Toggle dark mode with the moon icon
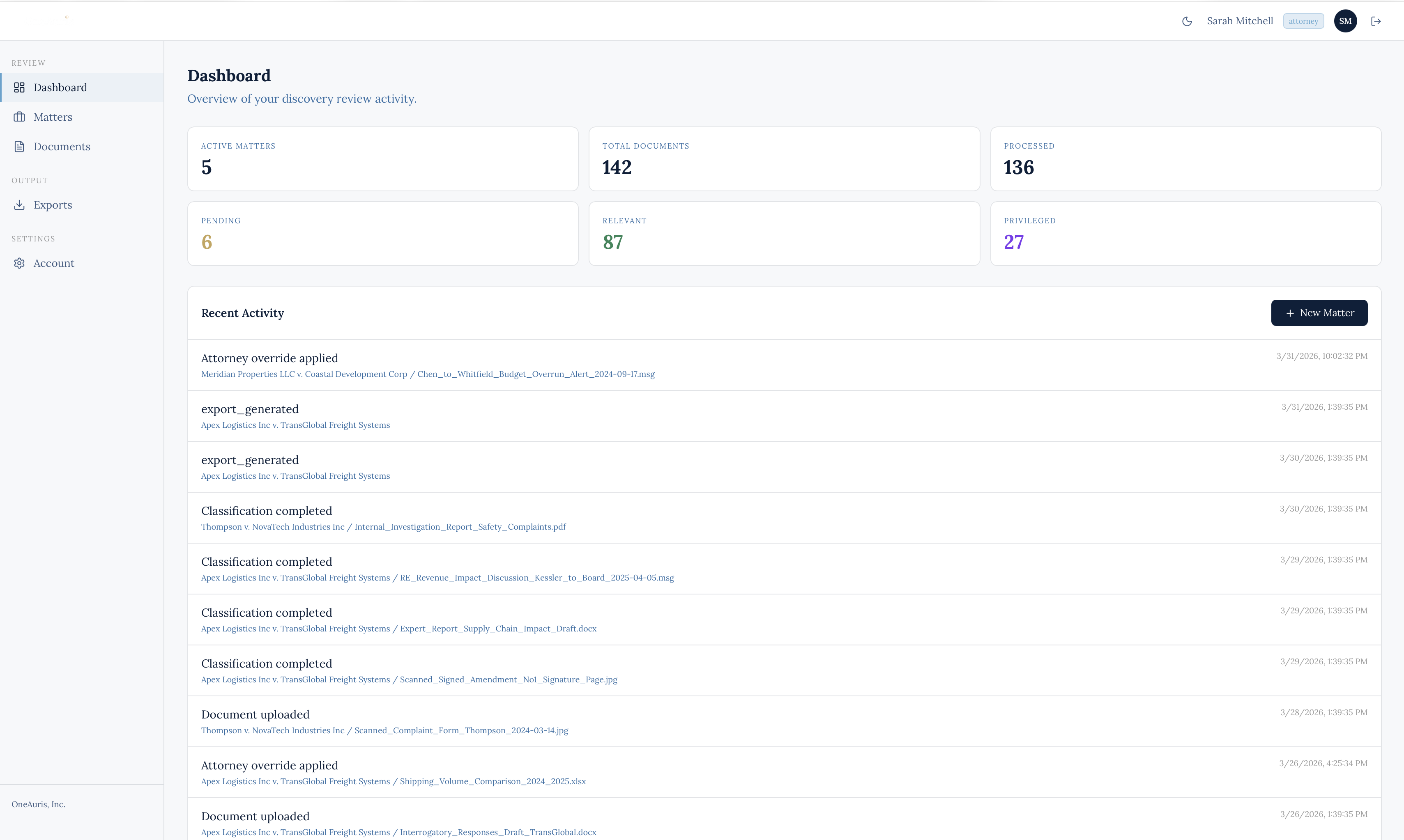 (1187, 21)
